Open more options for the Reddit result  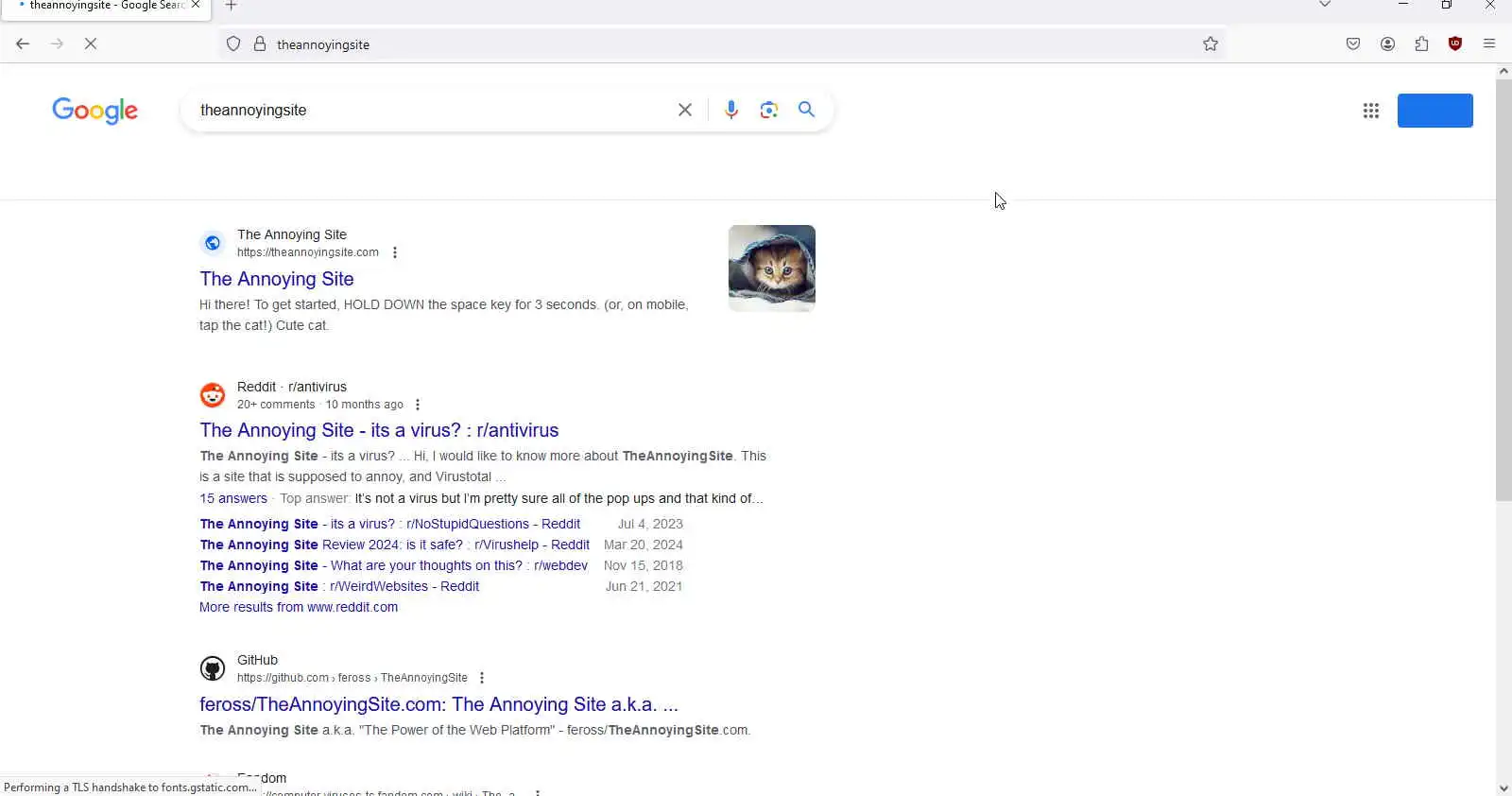418,405
